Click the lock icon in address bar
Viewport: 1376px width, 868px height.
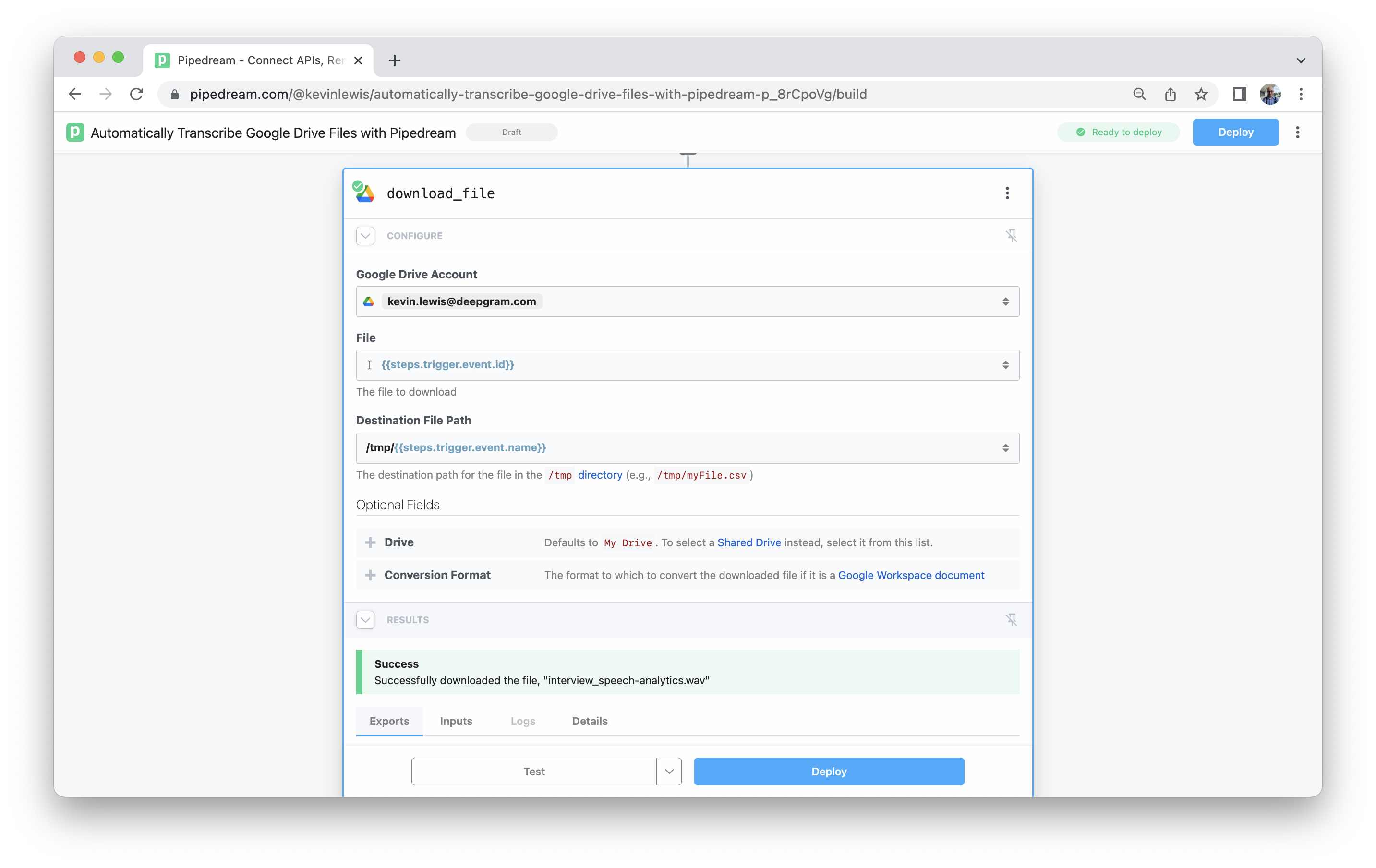click(x=175, y=94)
